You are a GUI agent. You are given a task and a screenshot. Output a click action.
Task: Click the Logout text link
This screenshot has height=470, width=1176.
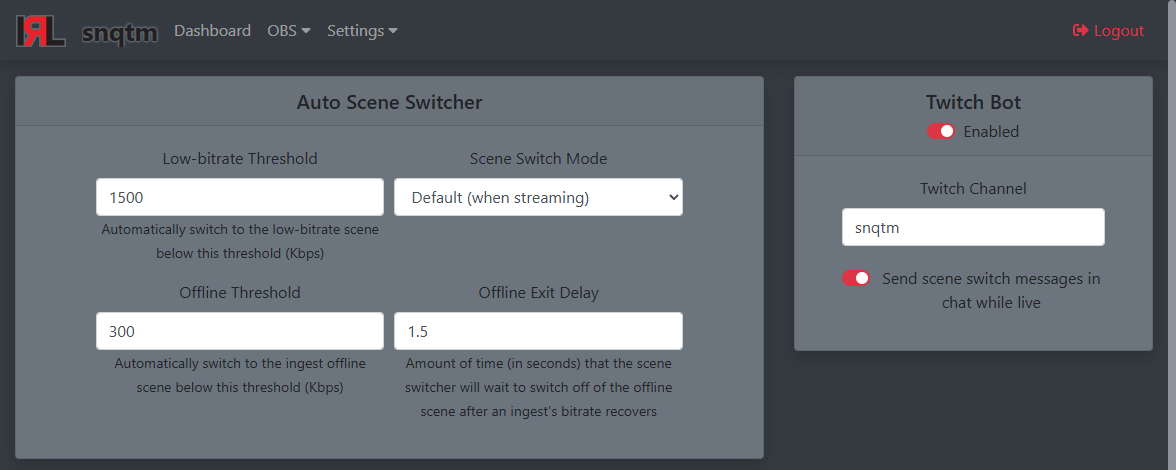[x=1119, y=31]
